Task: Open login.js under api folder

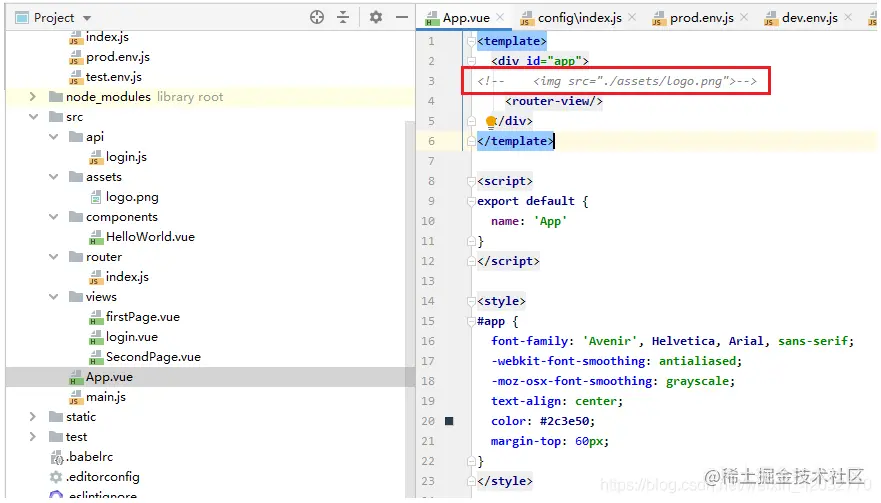Action: click(x=126, y=157)
